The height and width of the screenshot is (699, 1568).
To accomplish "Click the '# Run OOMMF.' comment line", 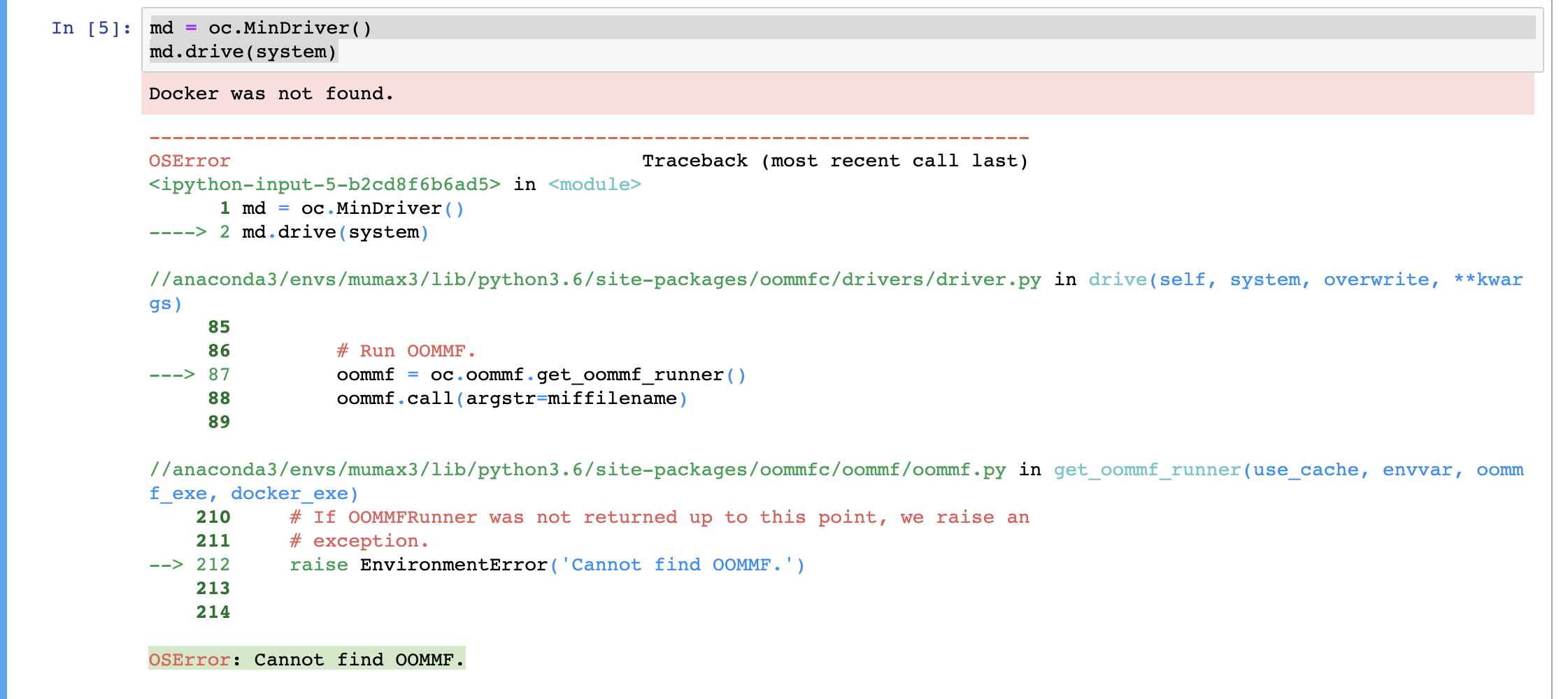I will (x=406, y=351).
